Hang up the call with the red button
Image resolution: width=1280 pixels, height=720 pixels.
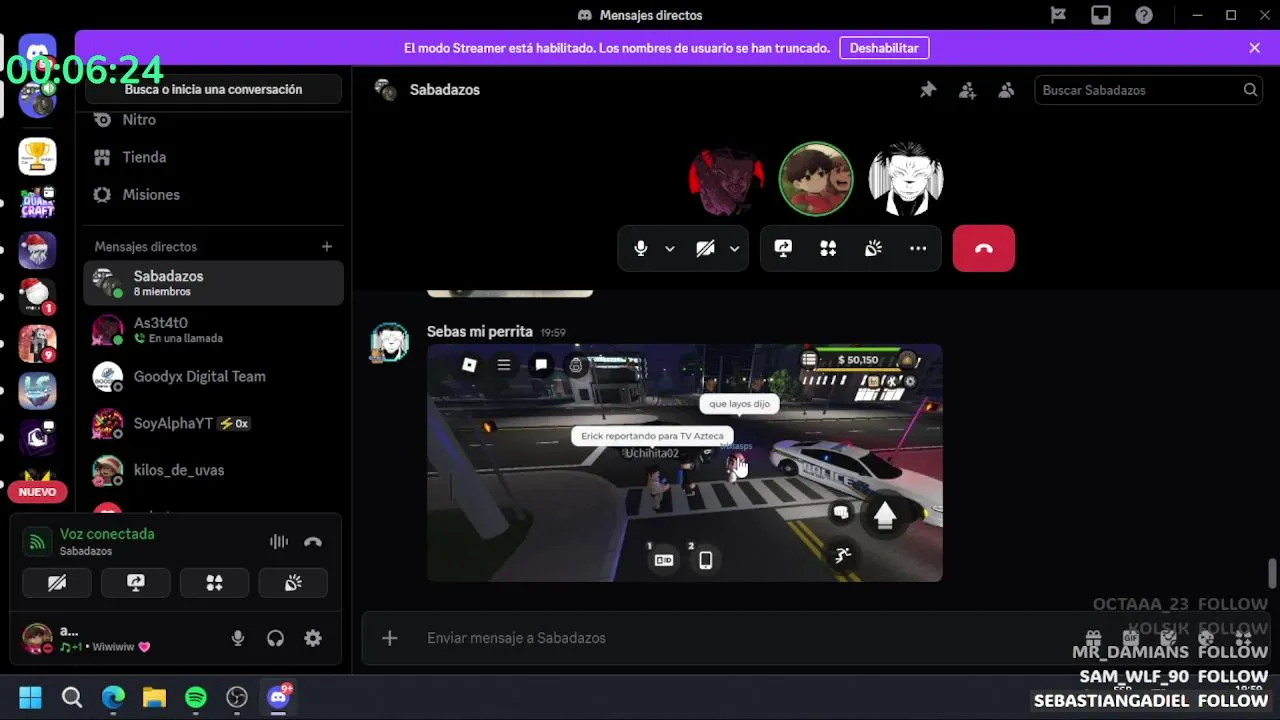984,249
